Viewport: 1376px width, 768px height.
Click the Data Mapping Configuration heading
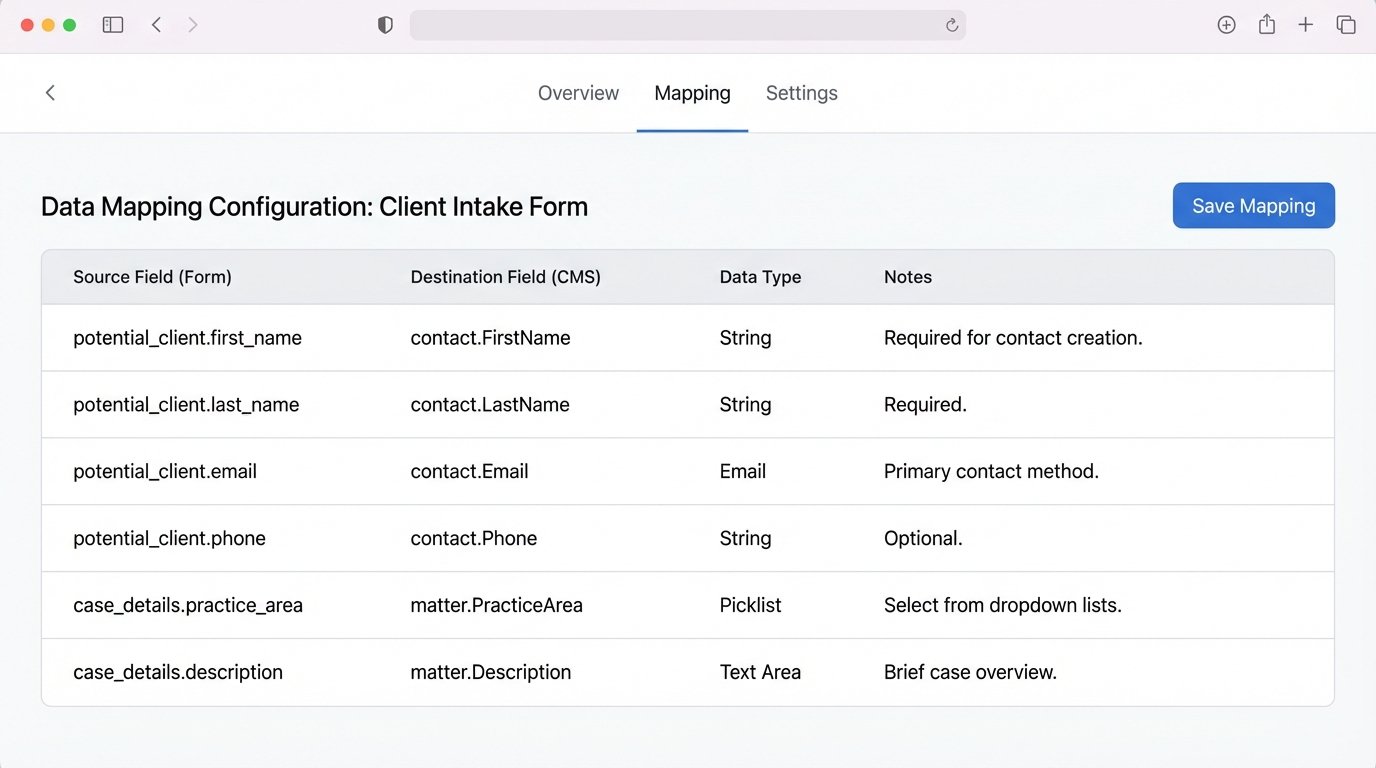(314, 206)
